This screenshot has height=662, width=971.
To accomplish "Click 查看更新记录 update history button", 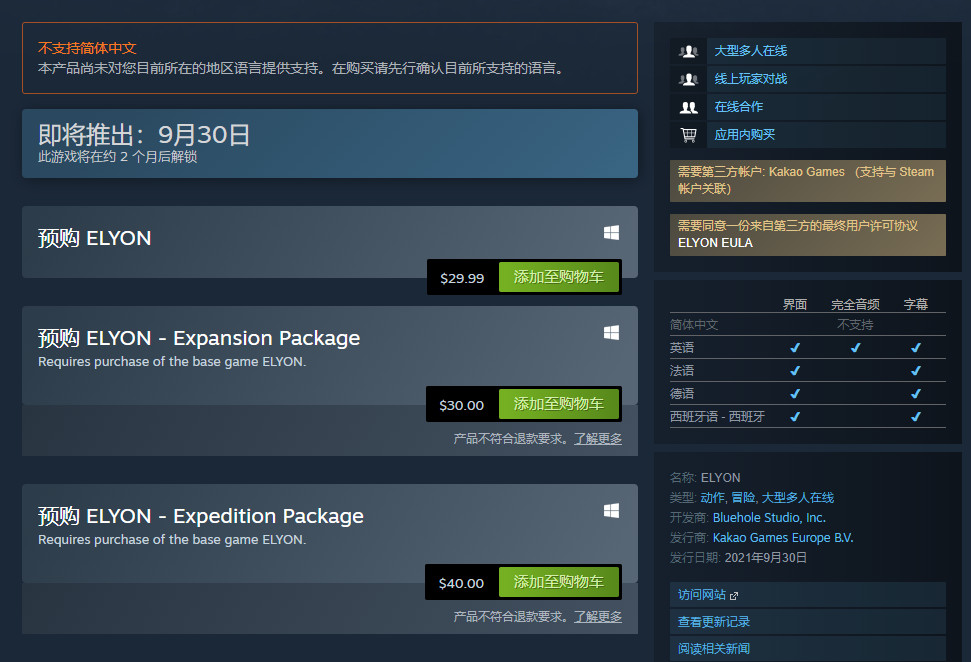I will [x=808, y=622].
